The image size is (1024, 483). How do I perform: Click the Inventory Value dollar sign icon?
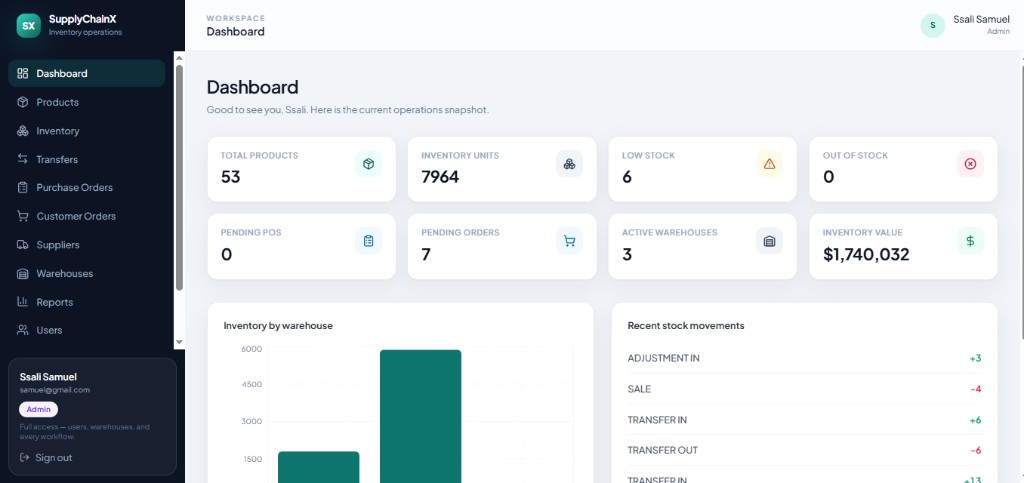coord(970,241)
